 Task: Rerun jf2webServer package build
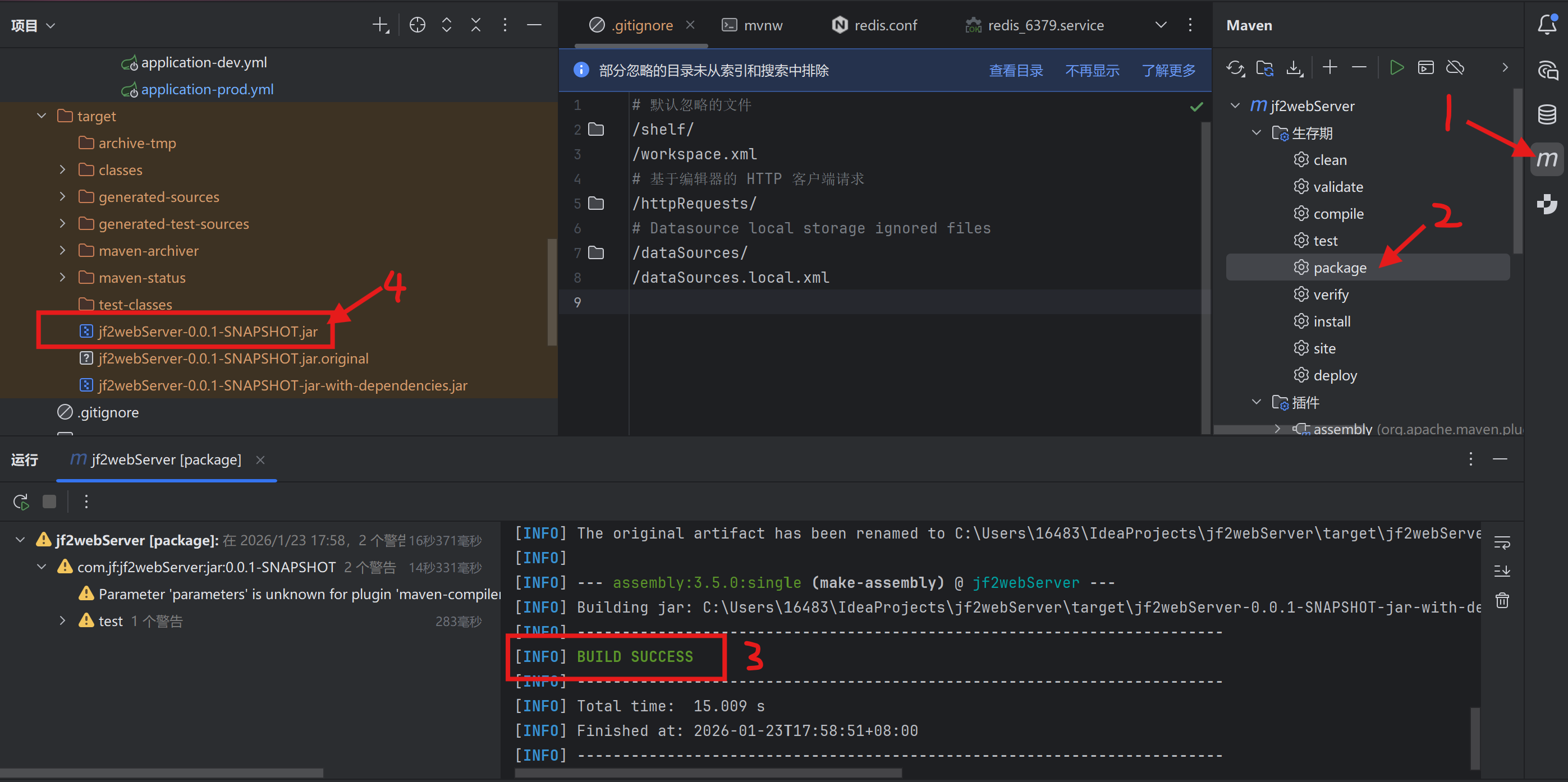pyautogui.click(x=21, y=502)
